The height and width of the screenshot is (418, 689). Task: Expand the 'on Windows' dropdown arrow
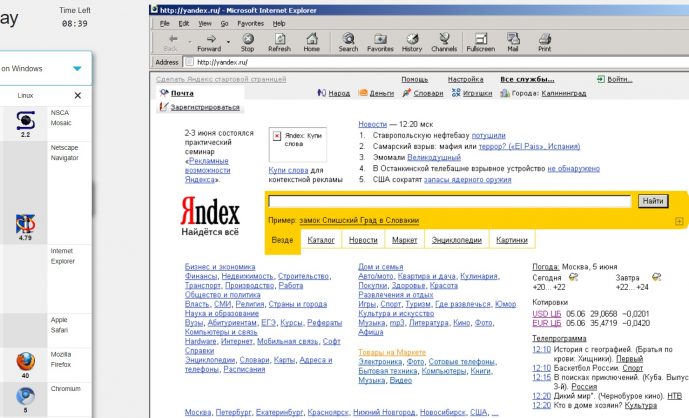pos(77,69)
